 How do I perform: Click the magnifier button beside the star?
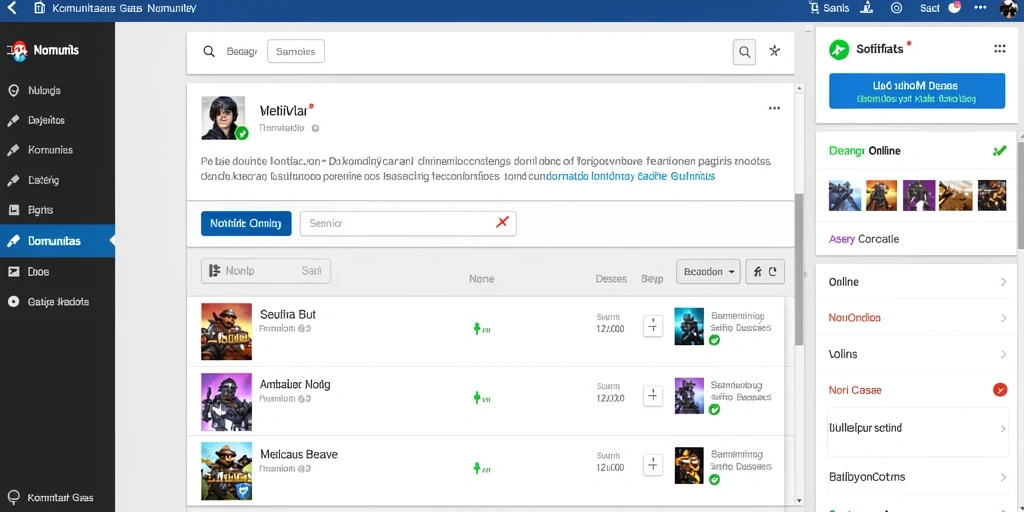tap(744, 52)
